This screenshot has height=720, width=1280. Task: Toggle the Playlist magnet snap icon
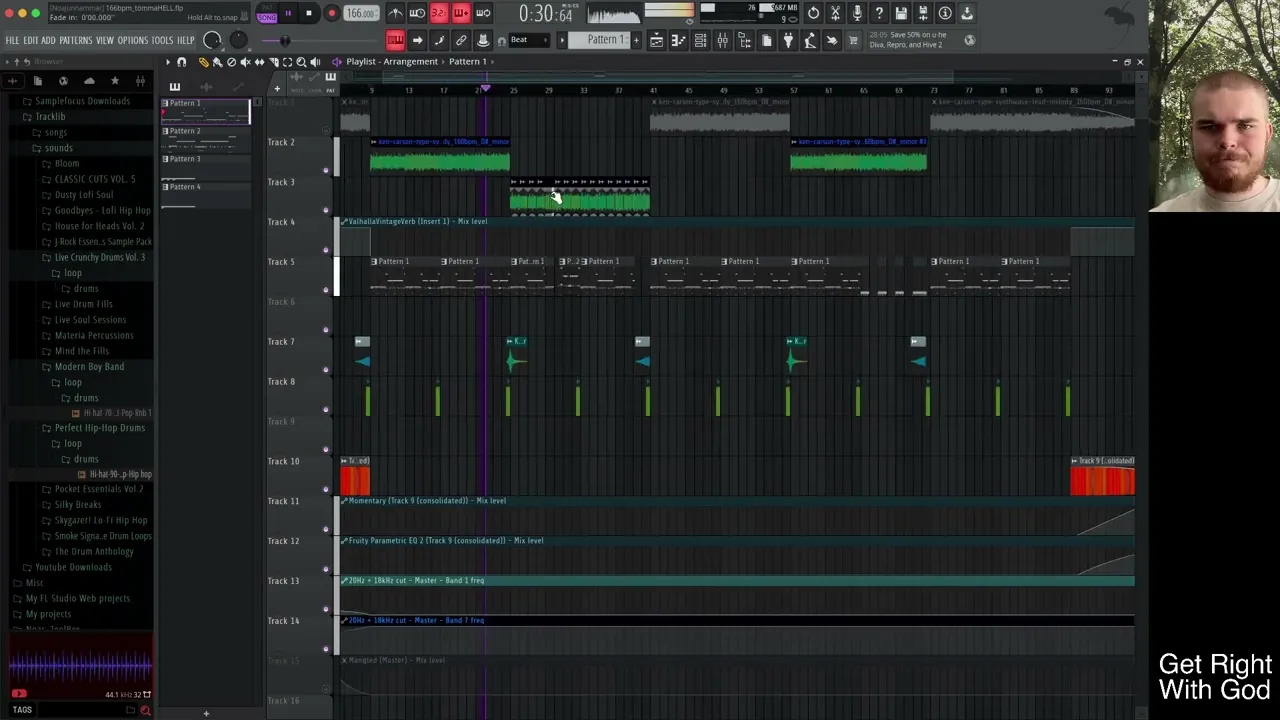click(181, 62)
